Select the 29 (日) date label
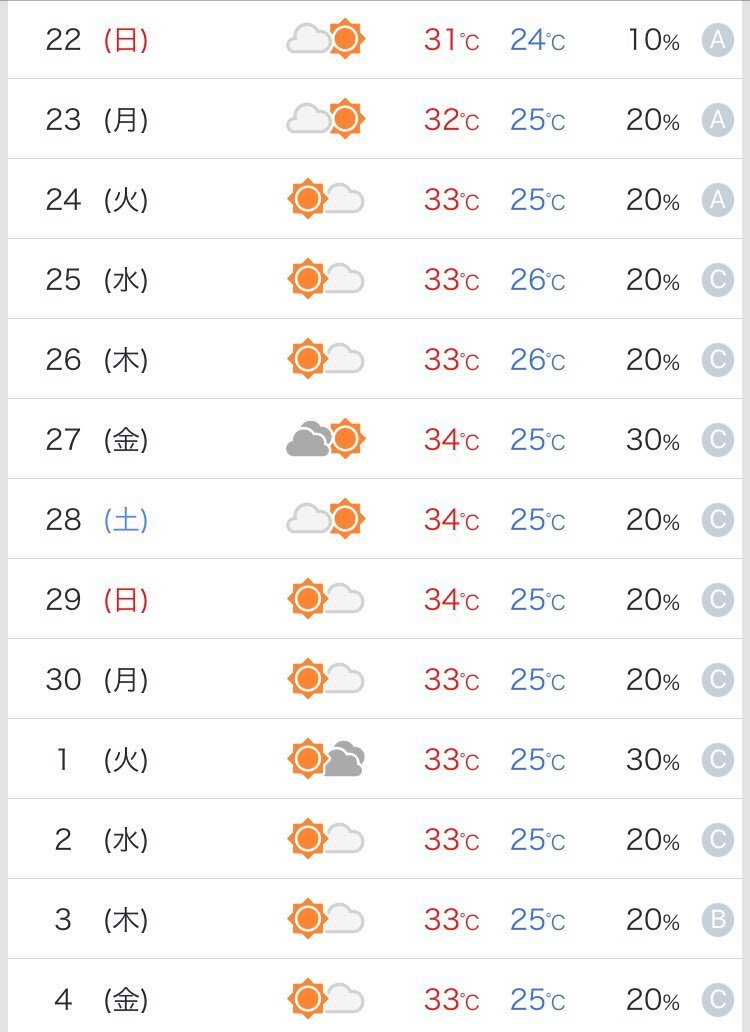 coord(97,600)
